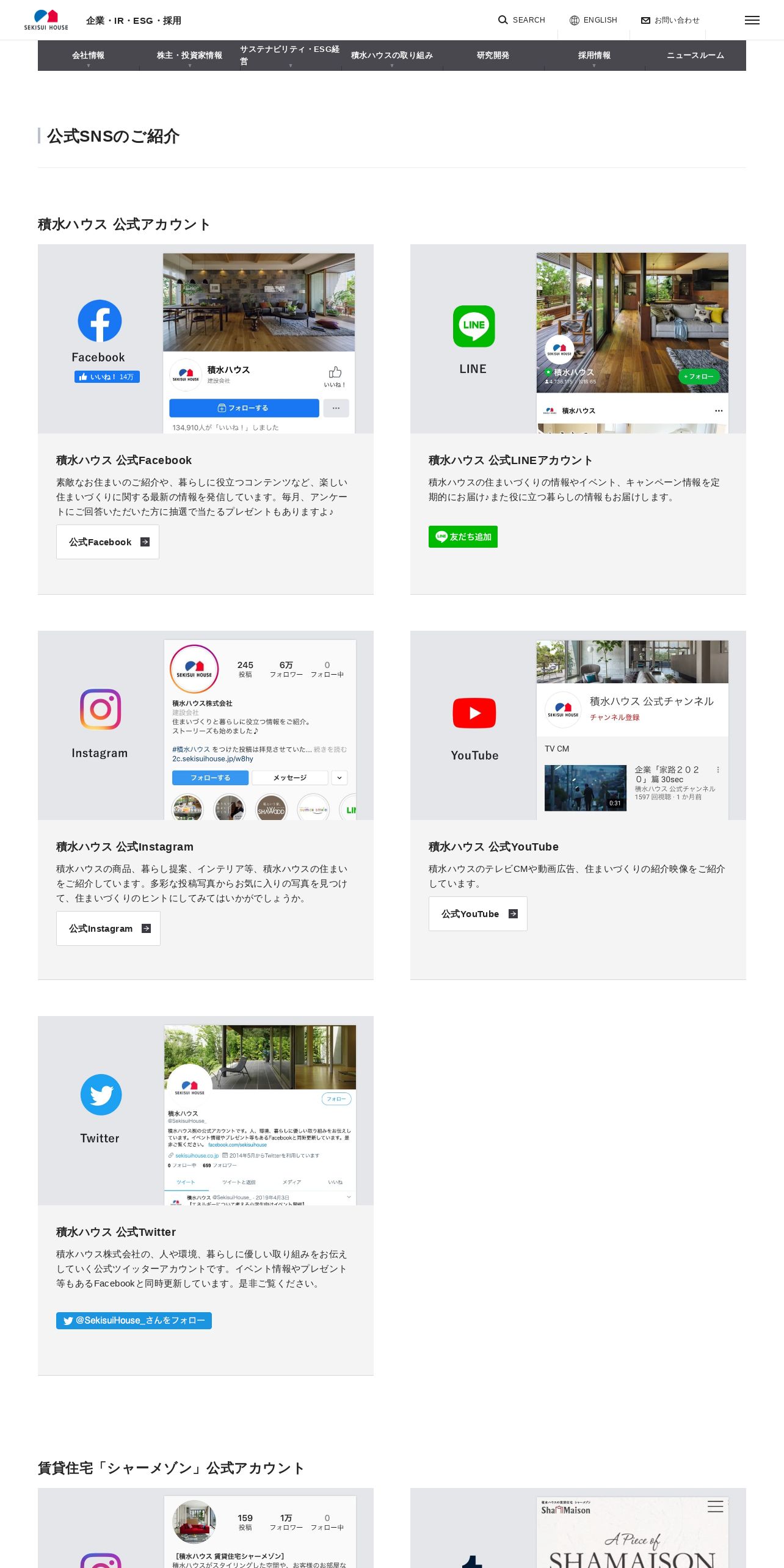Click hamburger icon in ShaMaison preview

(715, 1506)
